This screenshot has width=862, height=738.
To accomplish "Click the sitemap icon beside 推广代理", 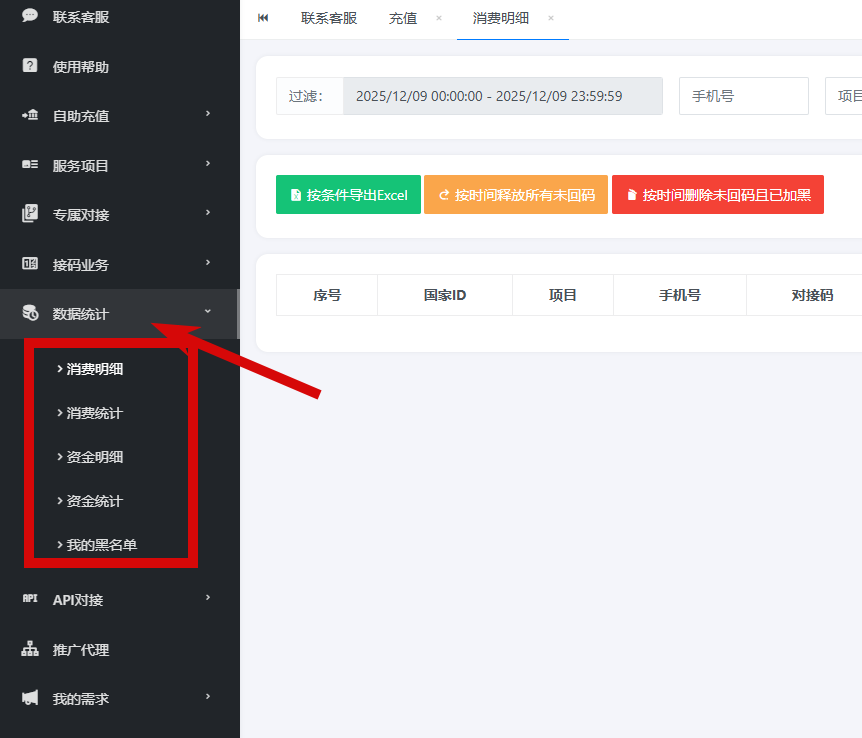I will (30, 649).
